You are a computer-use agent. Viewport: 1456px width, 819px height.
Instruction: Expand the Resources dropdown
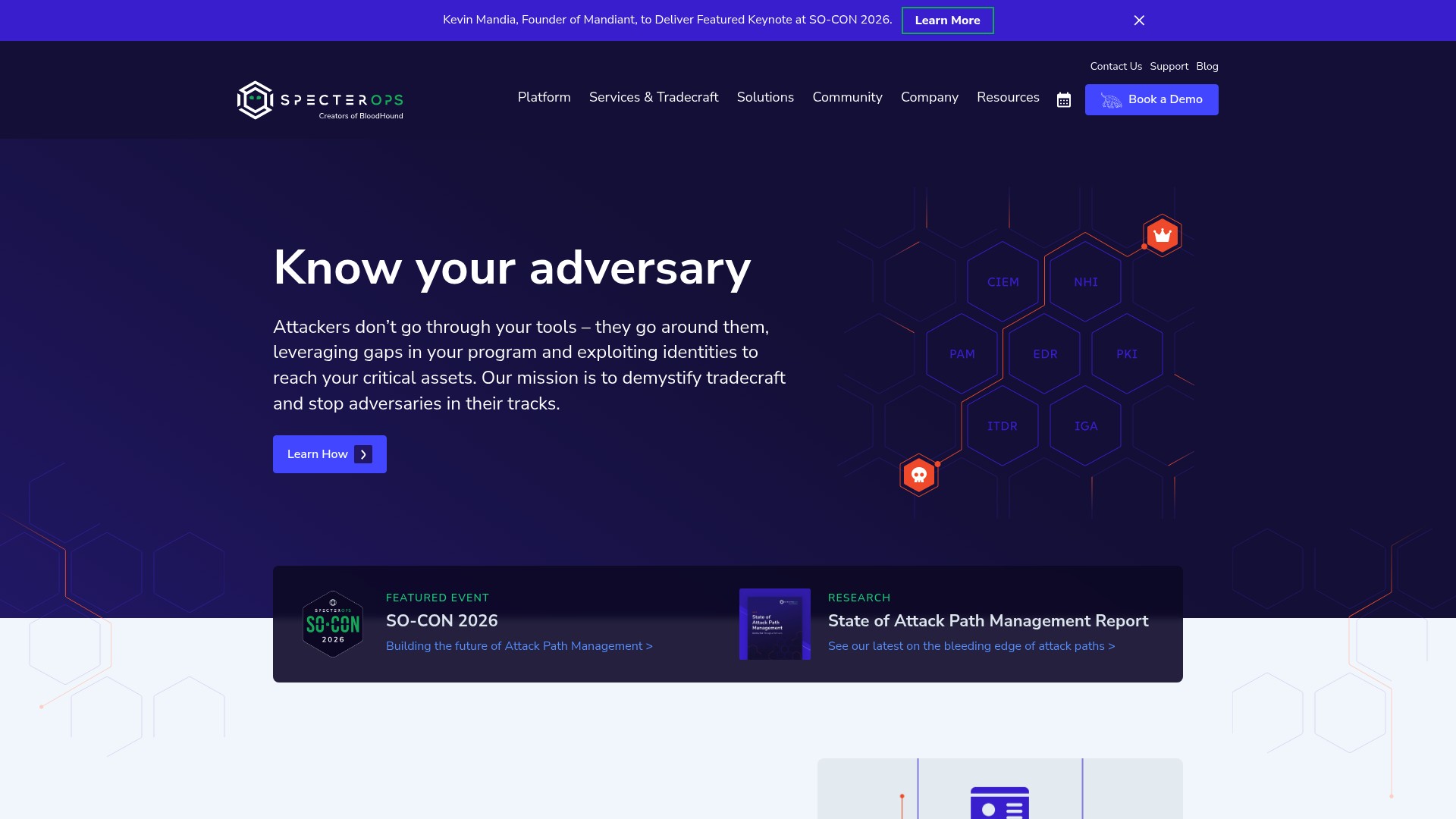pyautogui.click(x=1008, y=97)
